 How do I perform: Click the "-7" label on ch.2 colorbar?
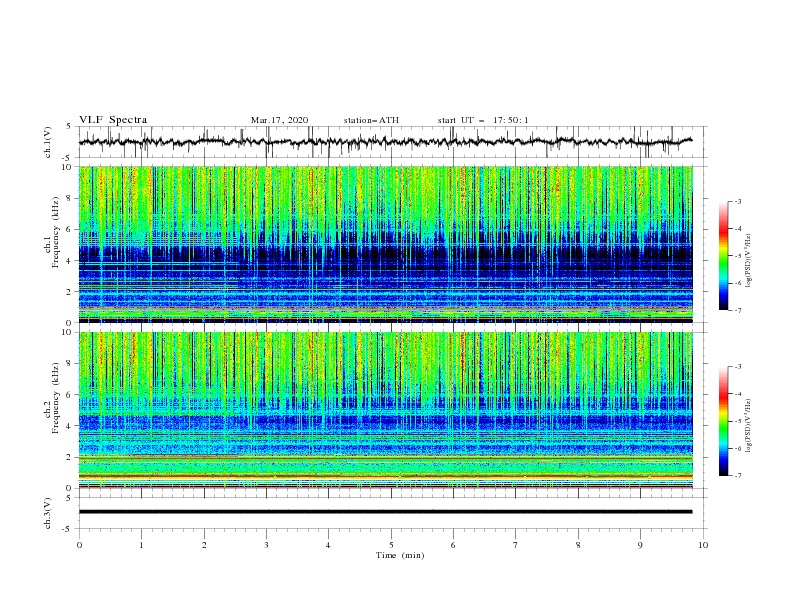point(737,475)
